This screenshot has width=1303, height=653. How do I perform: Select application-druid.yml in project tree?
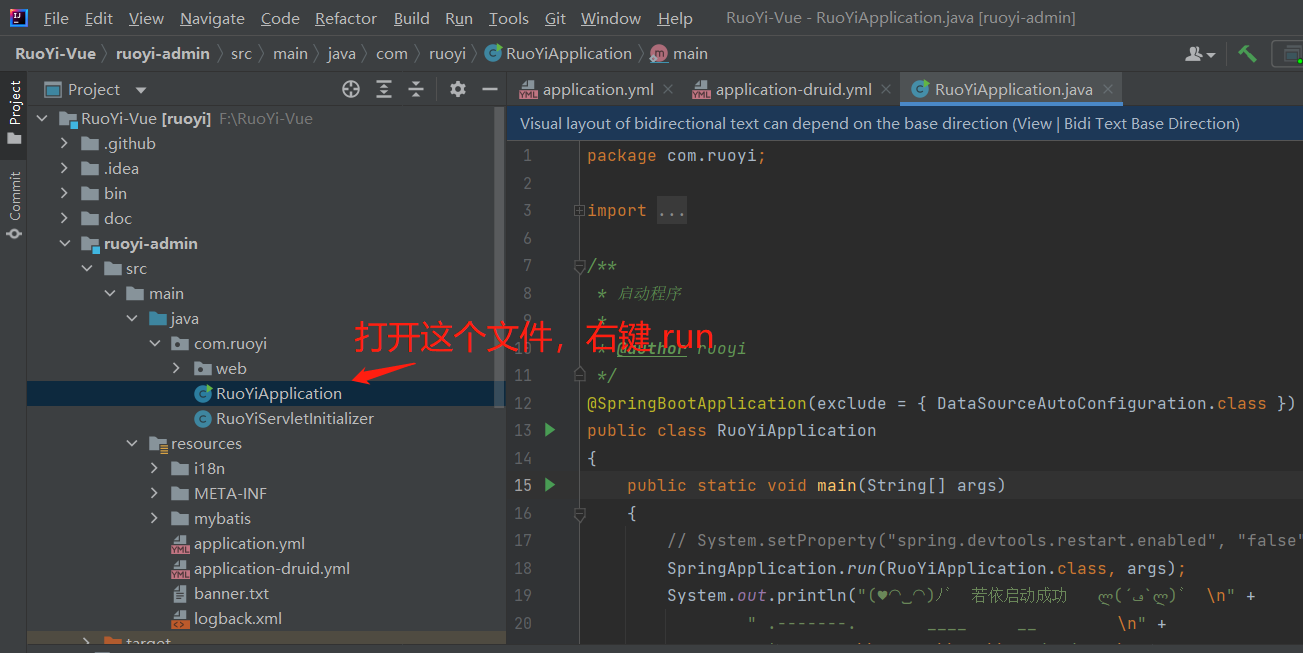tap(260, 568)
